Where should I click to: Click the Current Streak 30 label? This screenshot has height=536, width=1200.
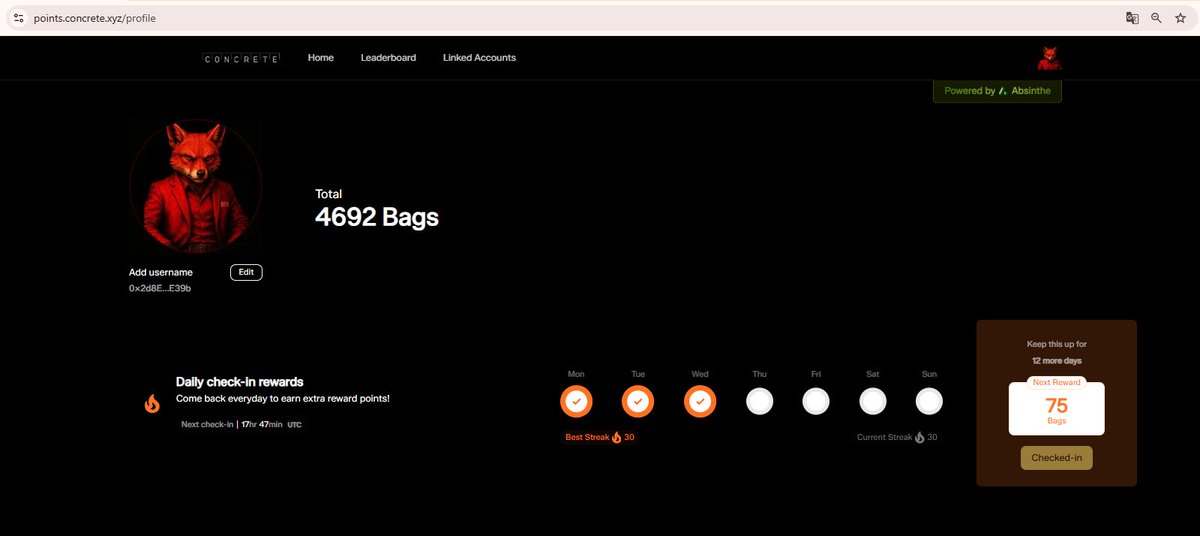click(897, 437)
